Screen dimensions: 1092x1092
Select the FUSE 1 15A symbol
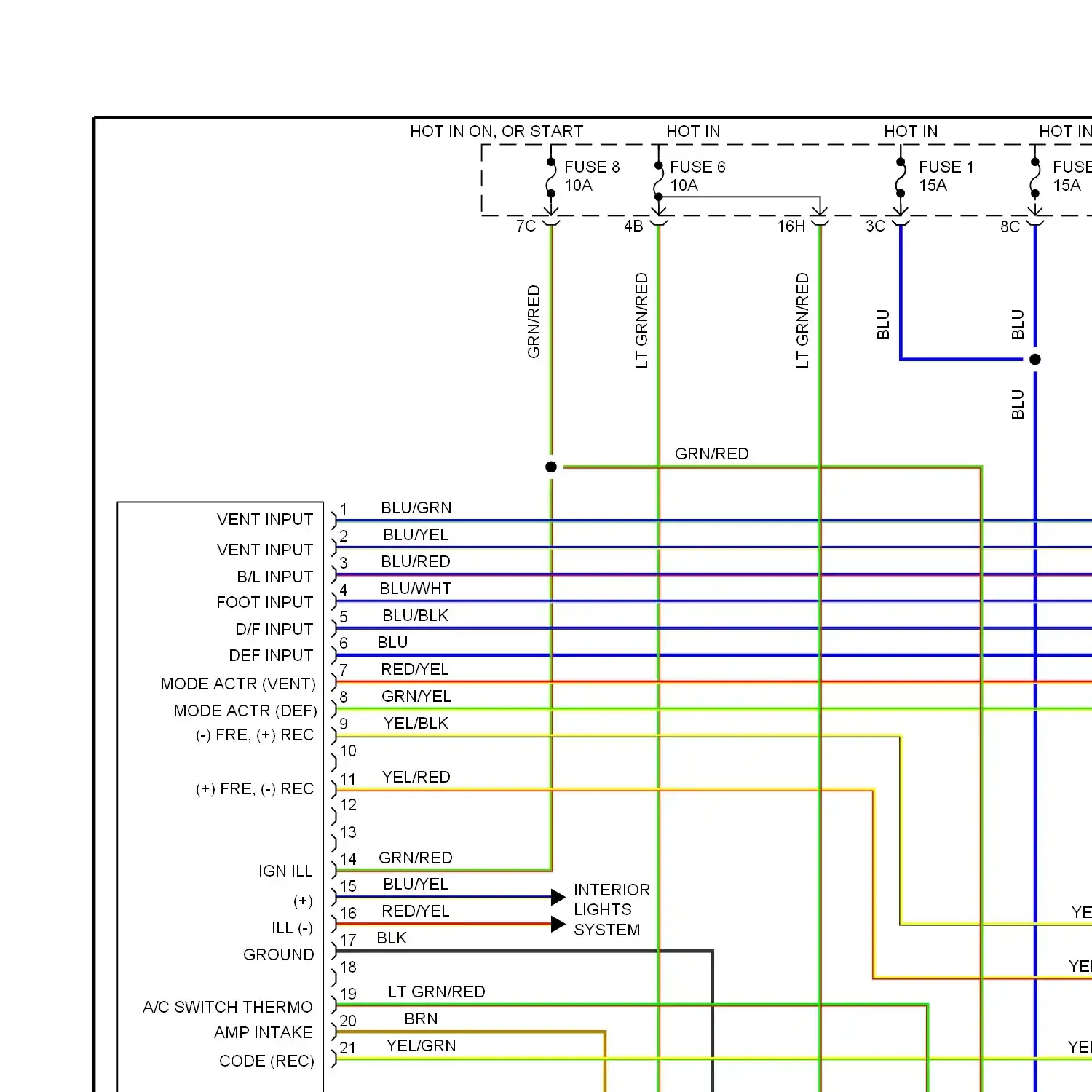click(901, 178)
